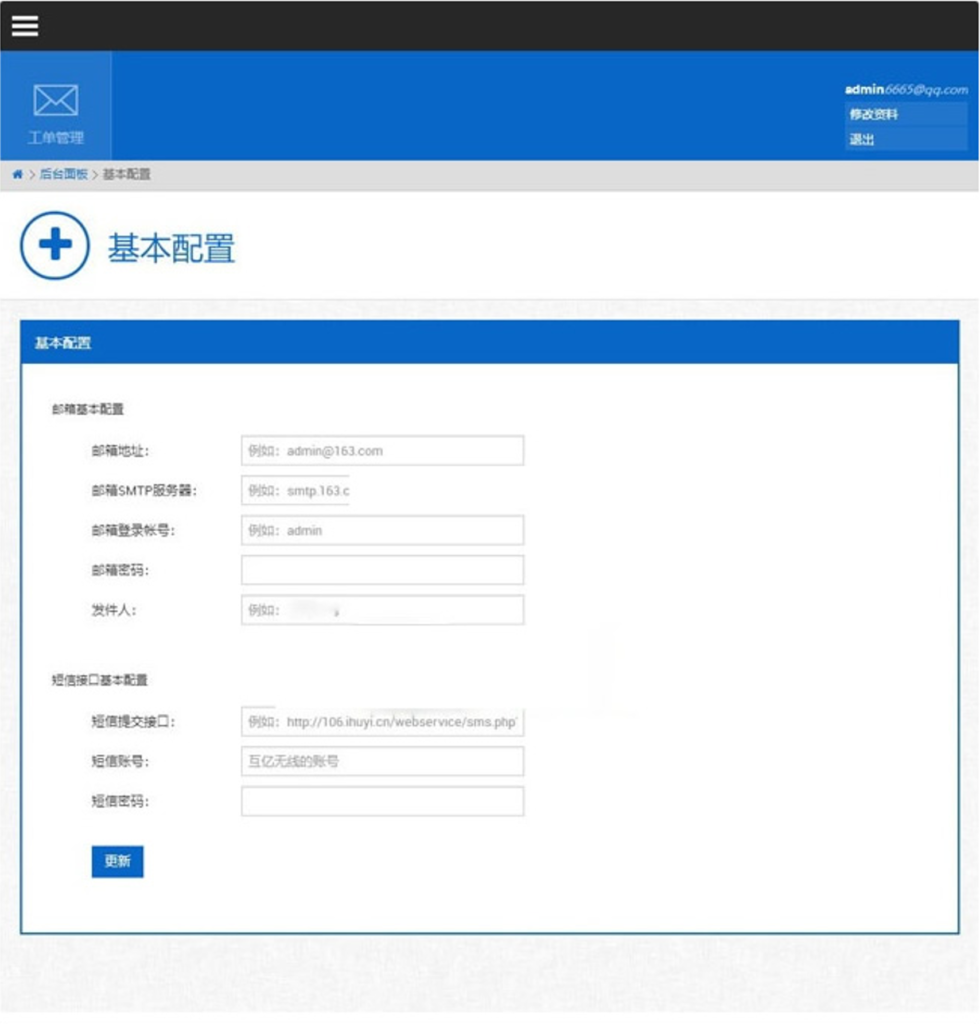Focus the 发件人 sender input field
The height and width of the screenshot is (1024, 980).
[x=383, y=609]
